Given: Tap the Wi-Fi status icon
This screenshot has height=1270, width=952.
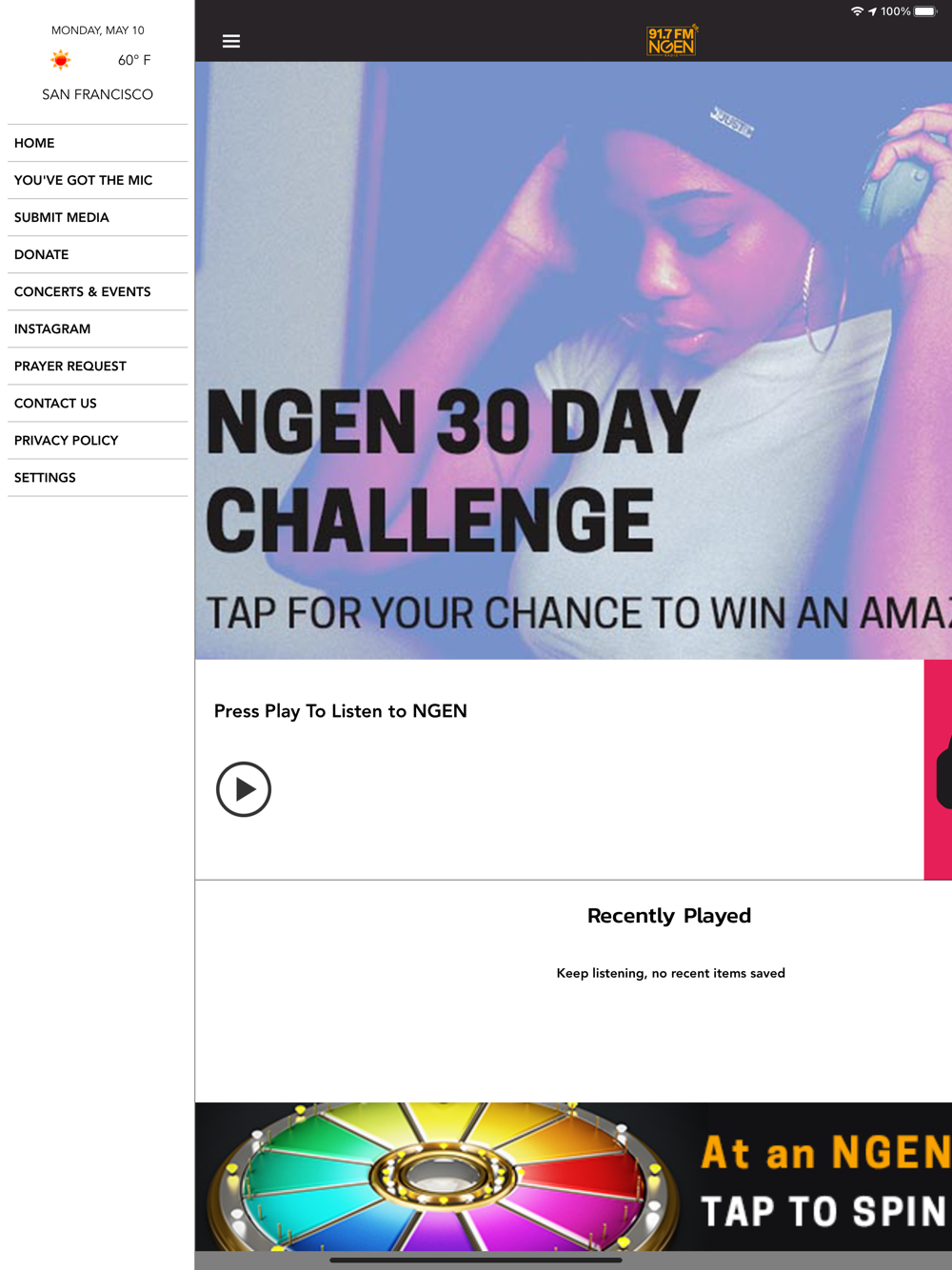Looking at the screenshot, I should (x=857, y=11).
